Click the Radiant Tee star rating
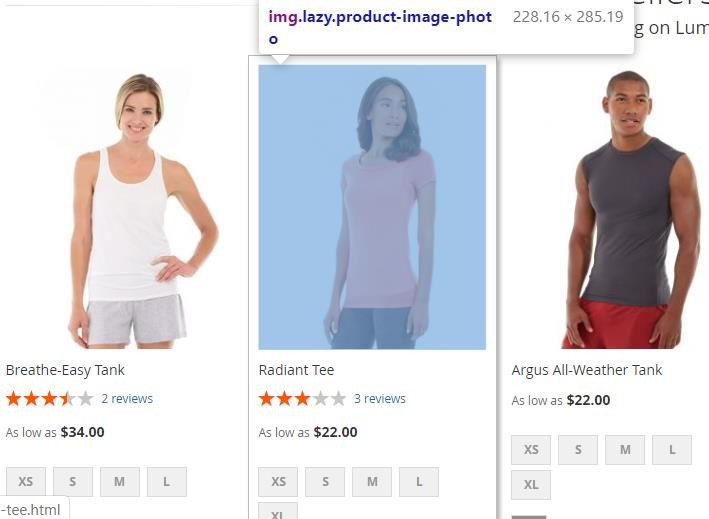709x519 pixels. [302, 399]
